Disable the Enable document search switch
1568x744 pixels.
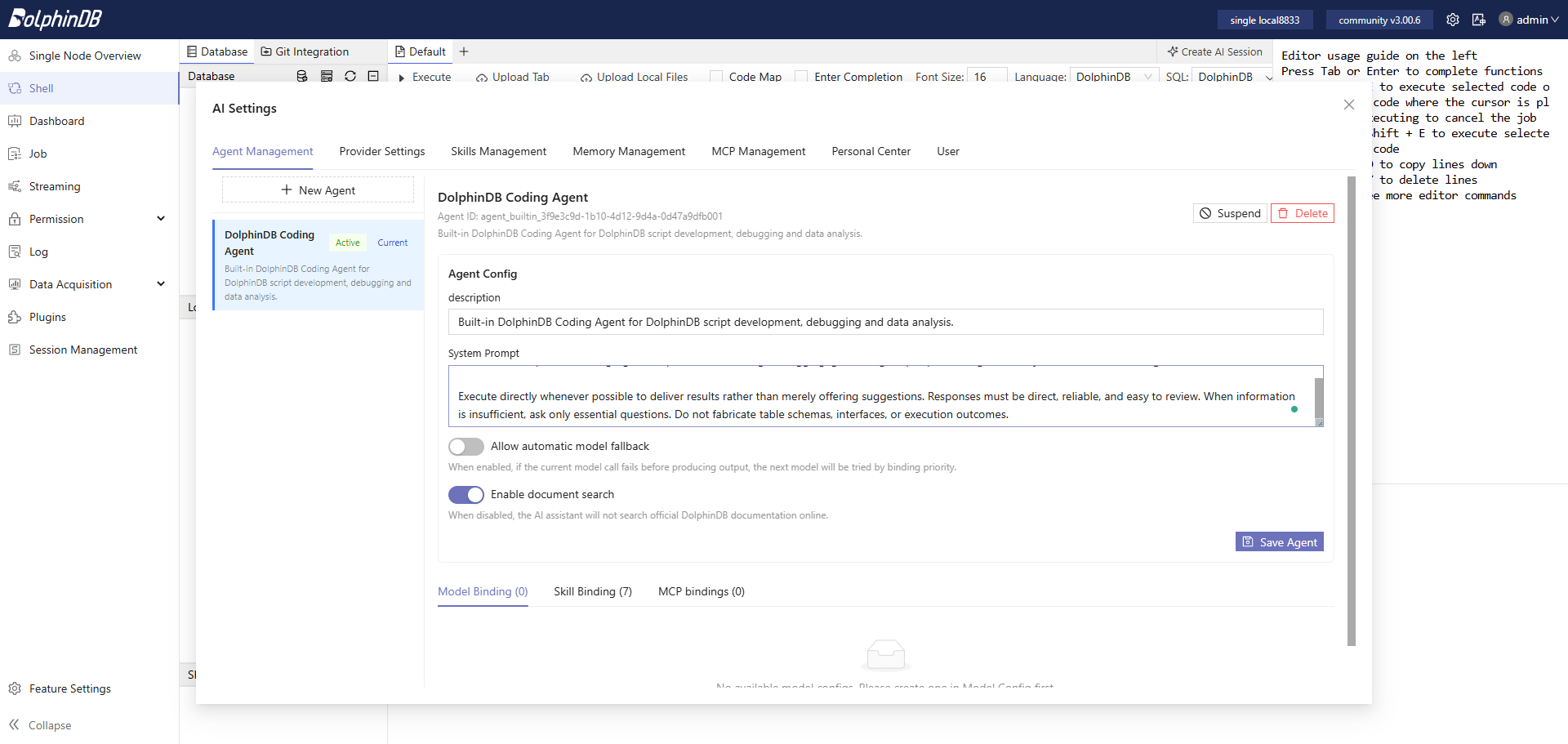click(466, 495)
